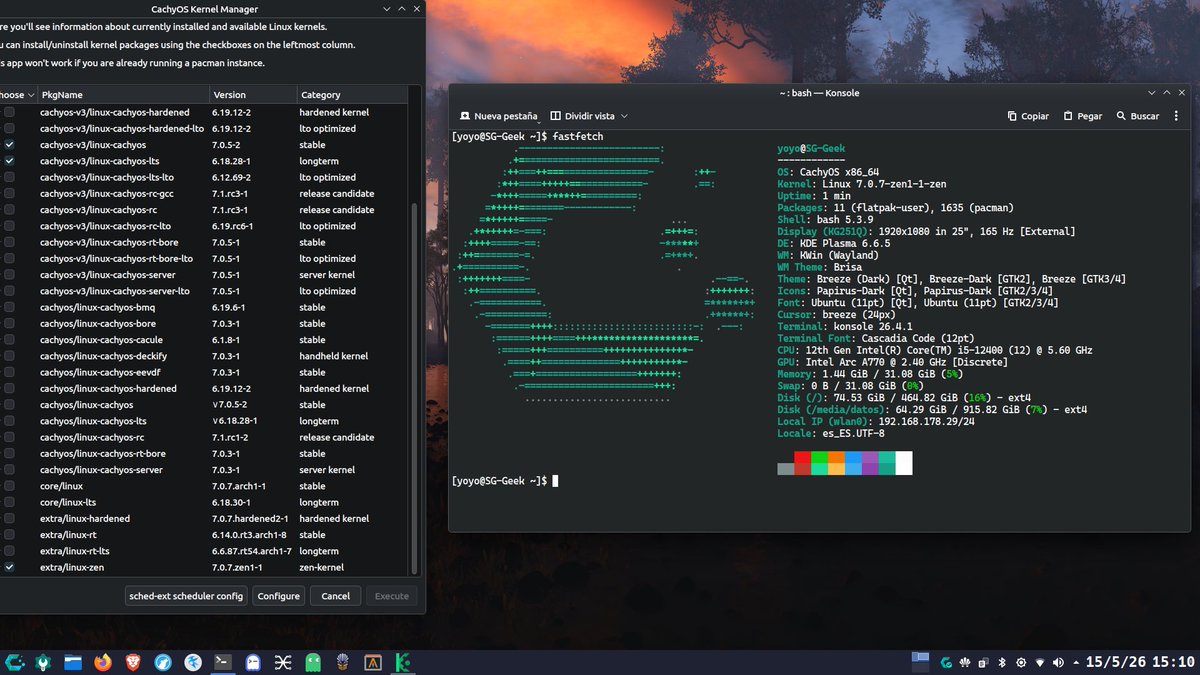Image resolution: width=1200 pixels, height=675 pixels.
Task: Select cachyos-v3/linux-cachyos-server-lto package name
Action: 115,291
